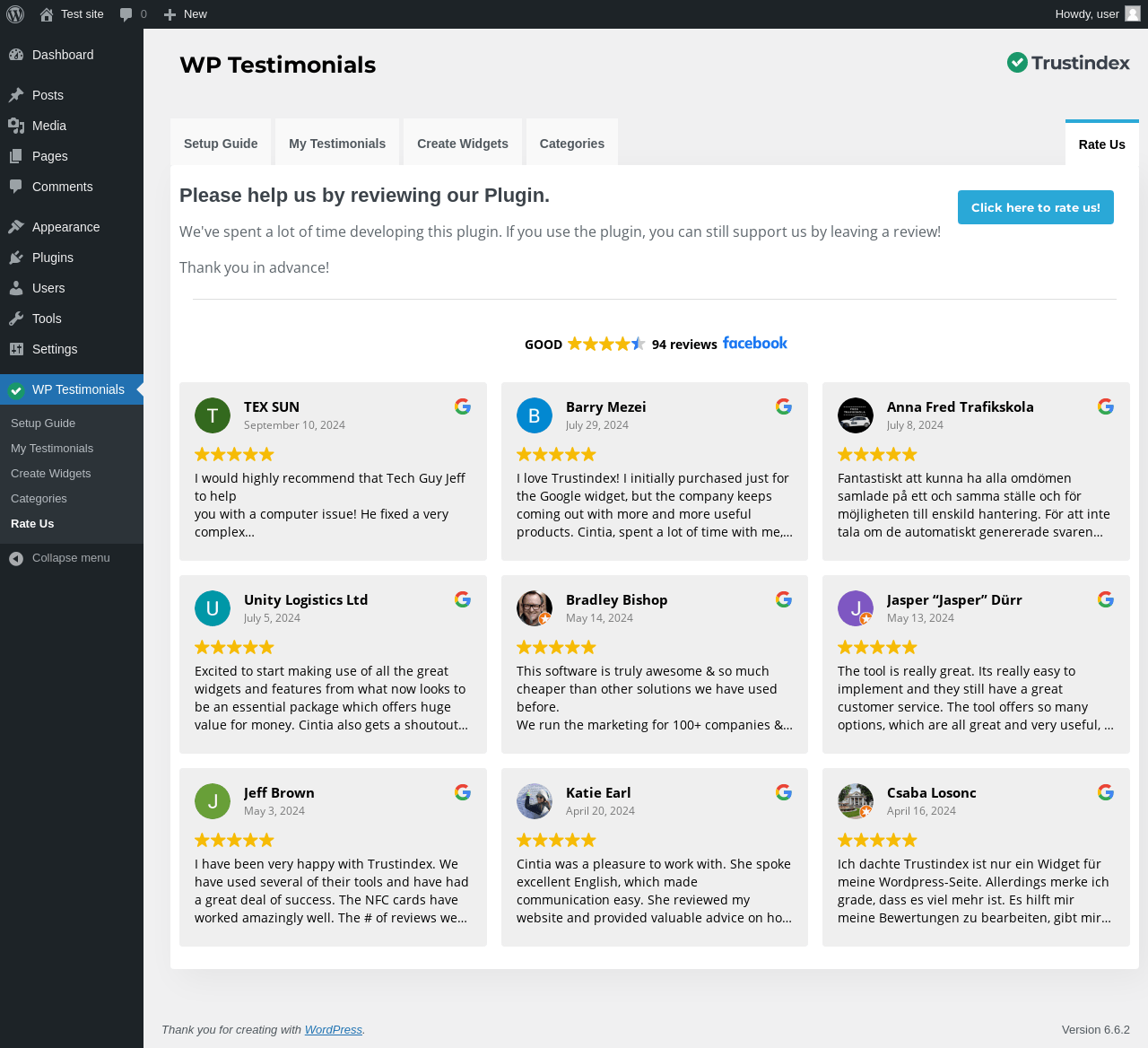Click the Pages icon in sidebar
This screenshot has height=1048, width=1148.
pyautogui.click(x=16, y=156)
